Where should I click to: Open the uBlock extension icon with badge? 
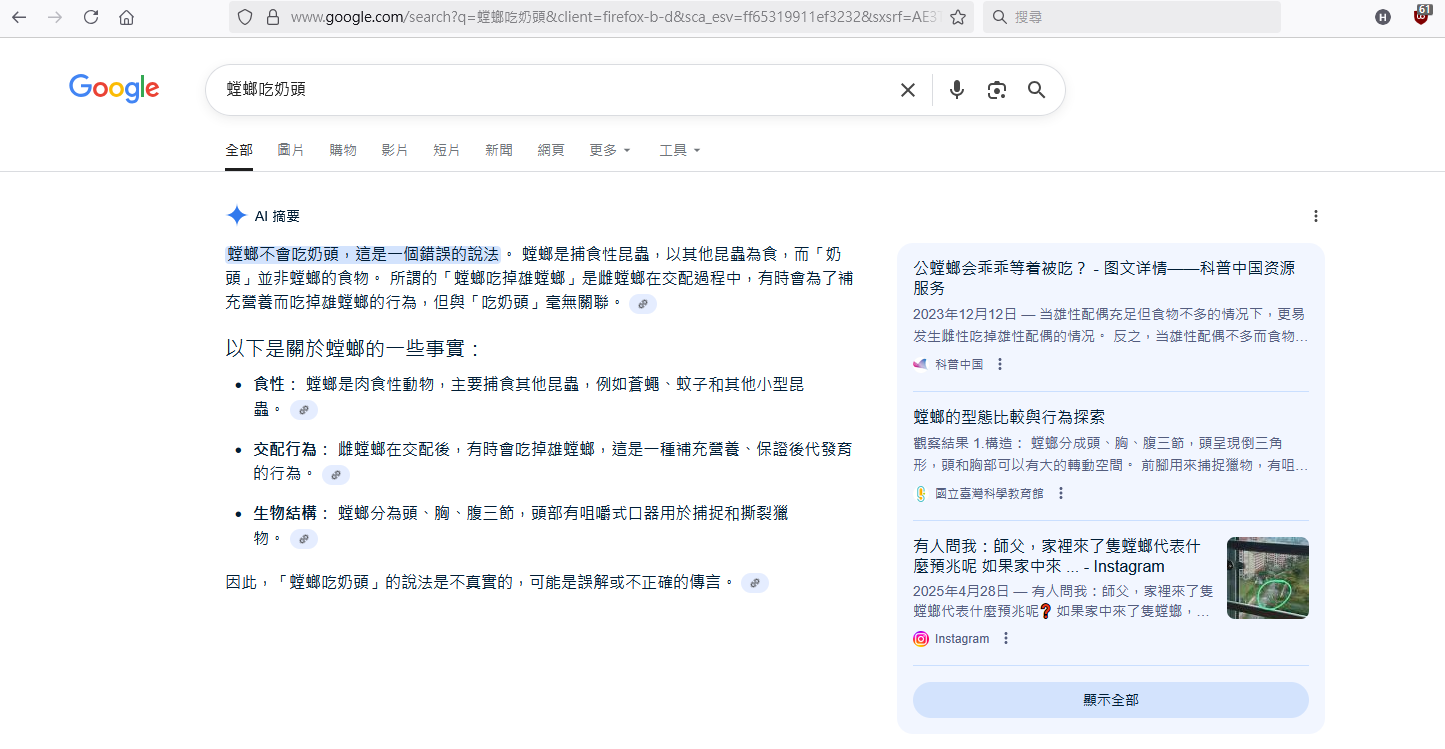point(1422,15)
